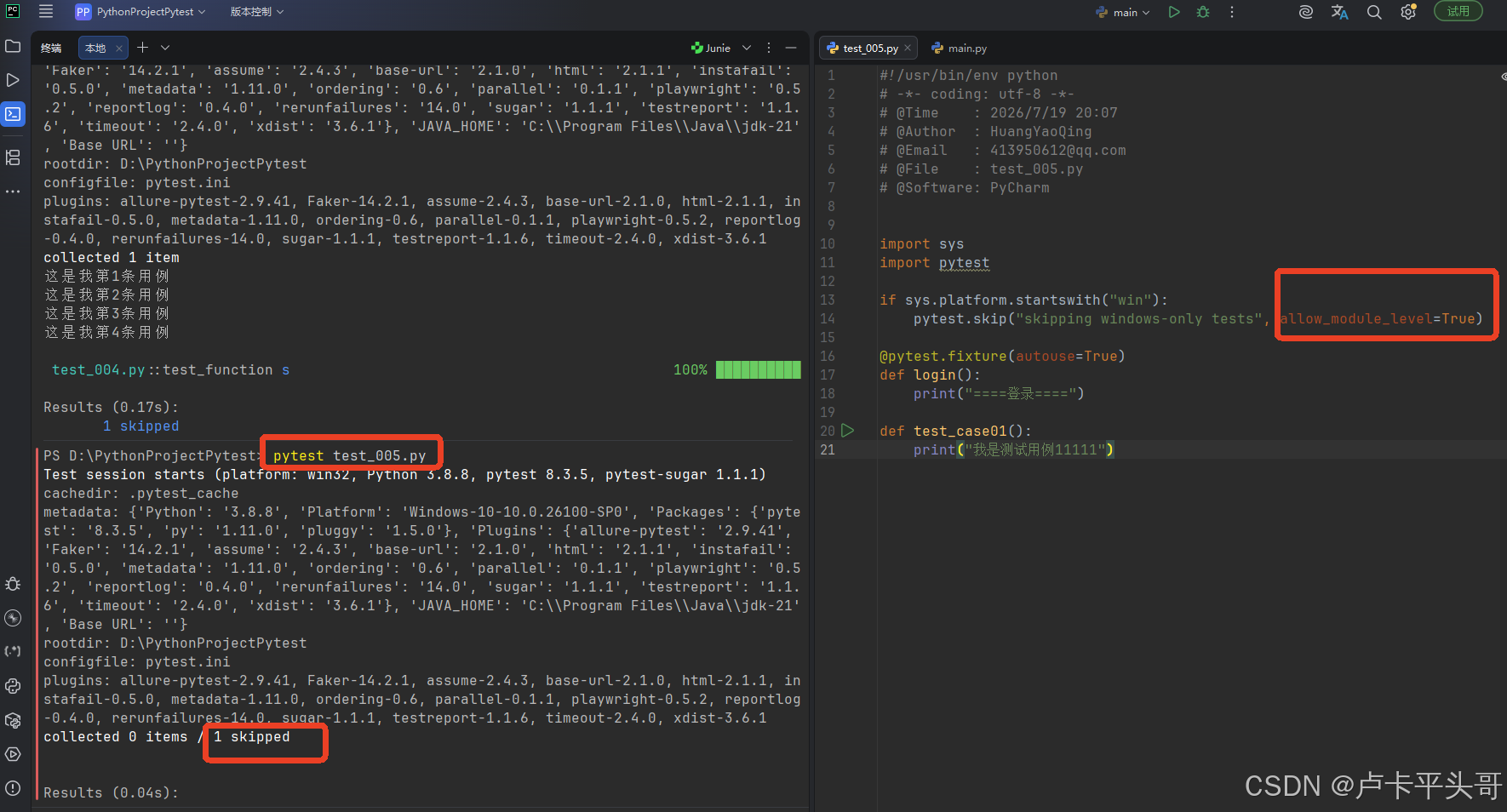The height and width of the screenshot is (812, 1507).
Task: Click the 试用 trial button
Action: pyautogui.click(x=1458, y=11)
